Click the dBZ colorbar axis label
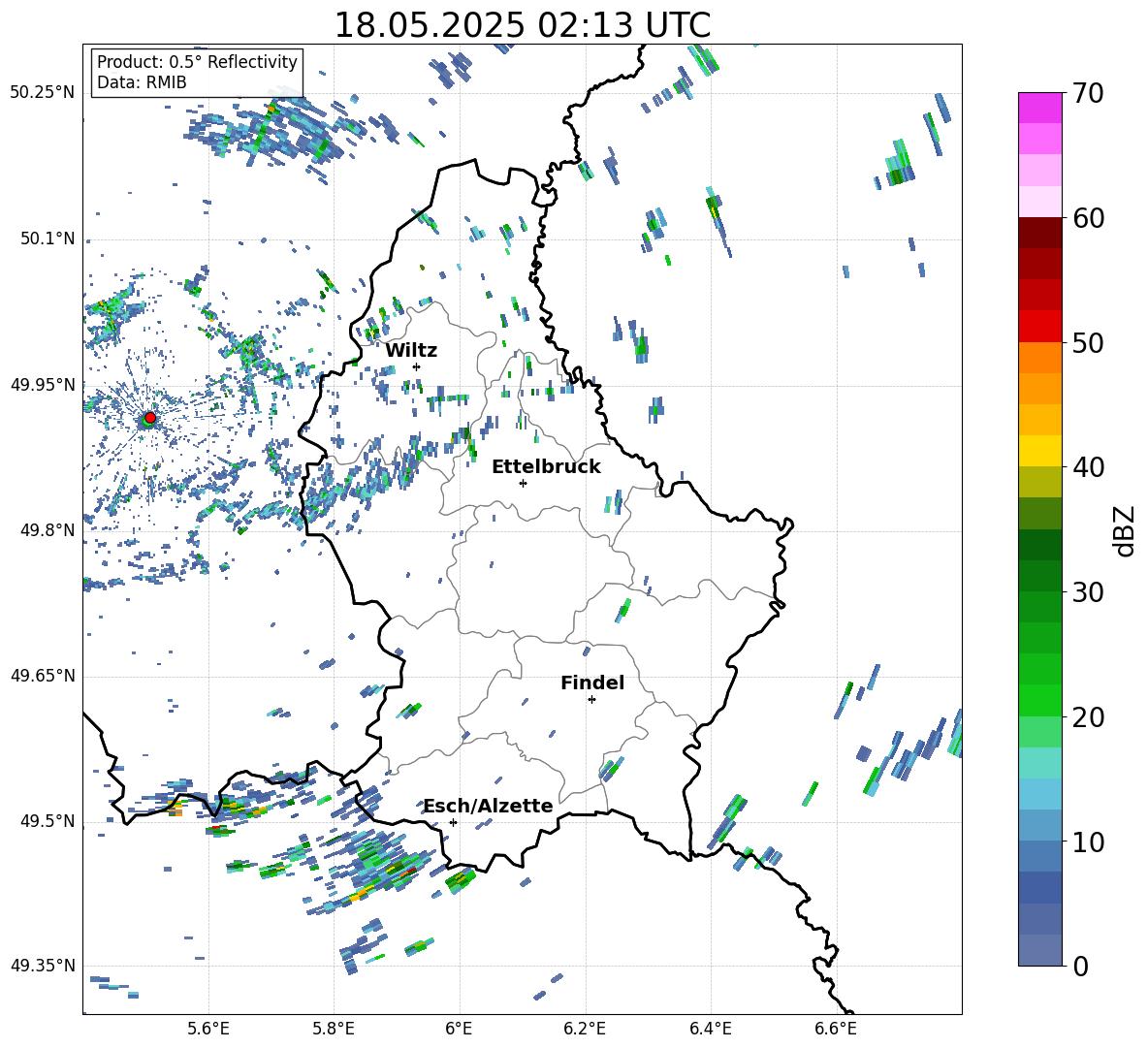The image size is (1148, 1048). (x=1124, y=530)
